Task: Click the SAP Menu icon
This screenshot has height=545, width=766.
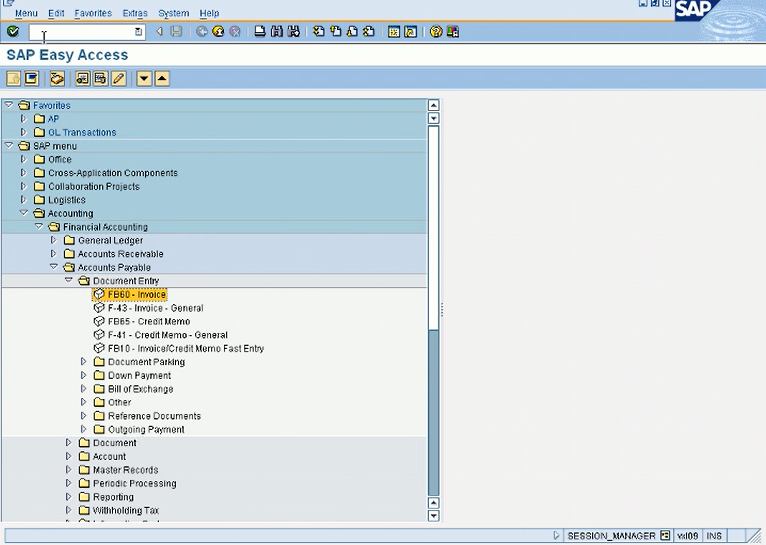Action: point(32,78)
